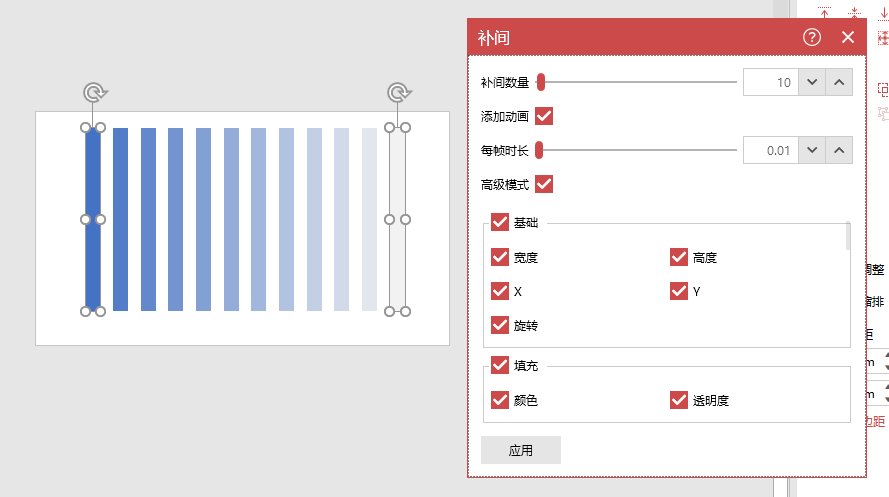Viewport: 889px width, 497px height.
Task: Click the left shape's rotation handle
Action: click(x=93, y=93)
